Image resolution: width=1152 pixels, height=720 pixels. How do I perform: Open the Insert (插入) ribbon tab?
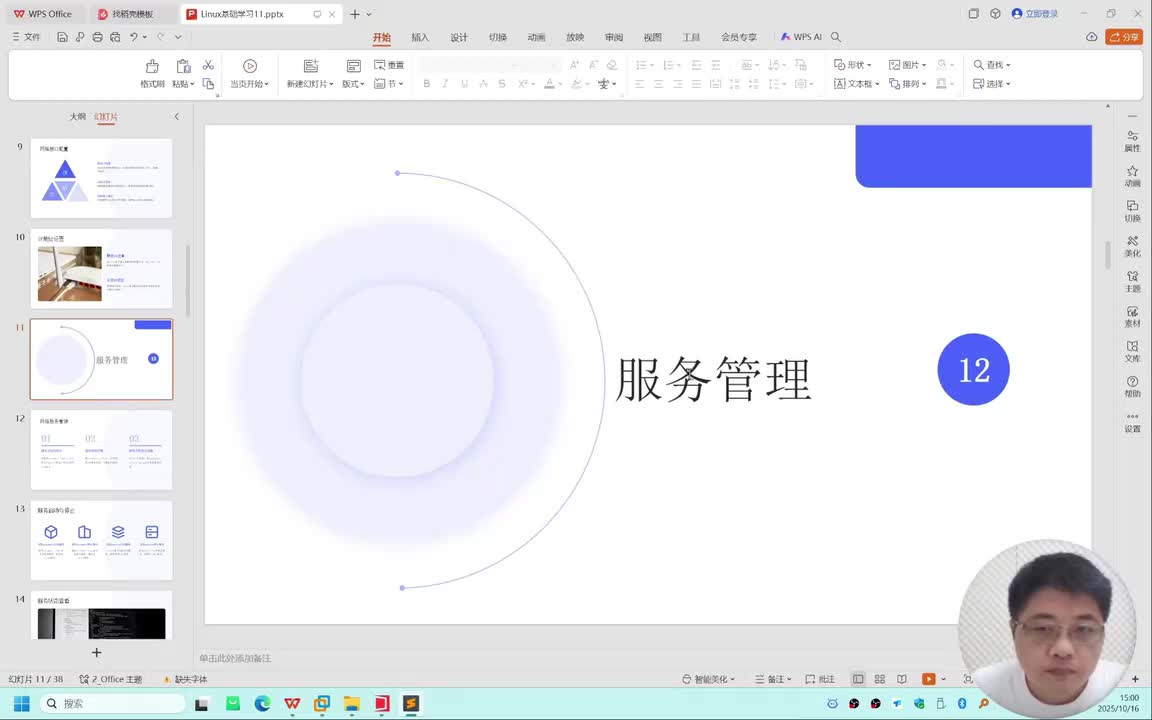click(420, 37)
